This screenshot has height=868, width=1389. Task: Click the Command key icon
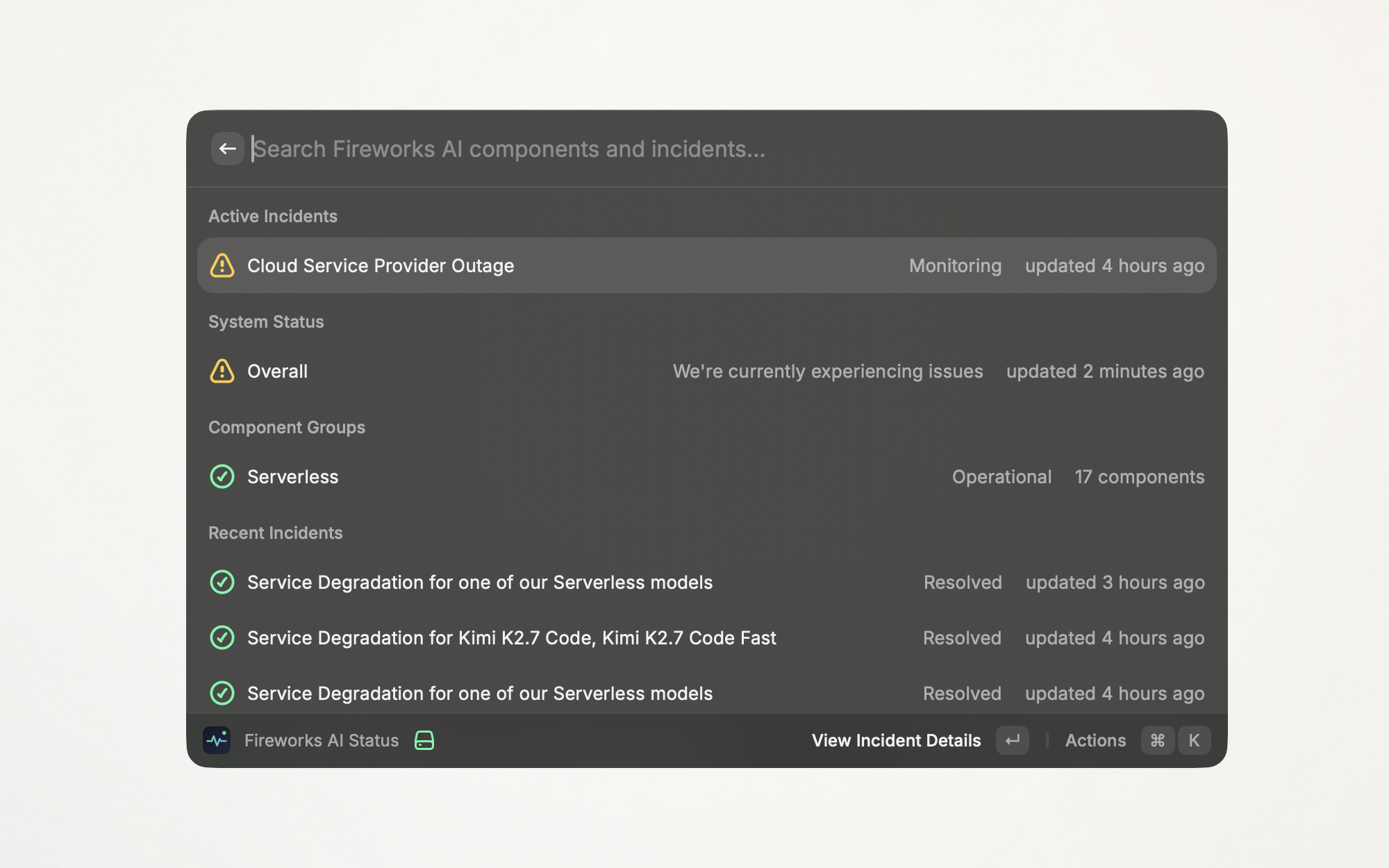1158,740
